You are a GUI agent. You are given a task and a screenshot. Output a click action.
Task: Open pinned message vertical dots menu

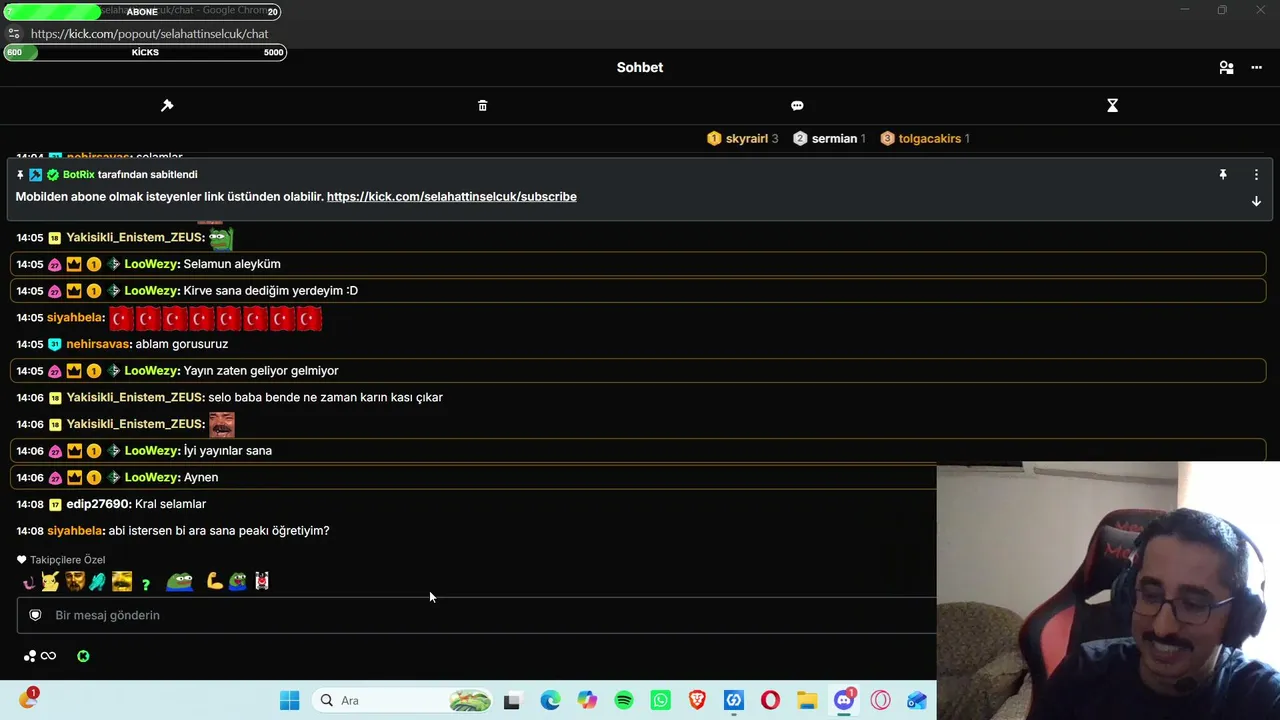[1256, 175]
